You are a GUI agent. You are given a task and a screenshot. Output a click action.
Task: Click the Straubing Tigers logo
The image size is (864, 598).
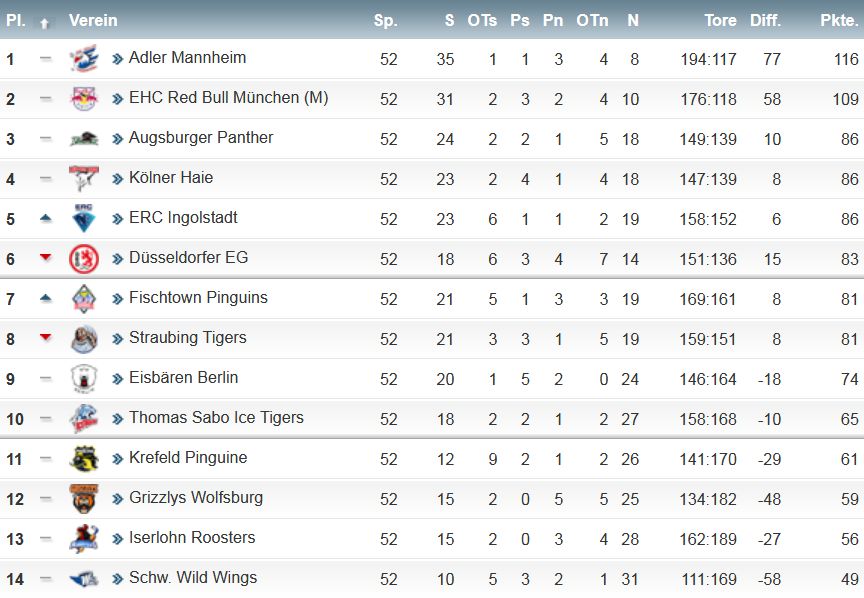84,338
